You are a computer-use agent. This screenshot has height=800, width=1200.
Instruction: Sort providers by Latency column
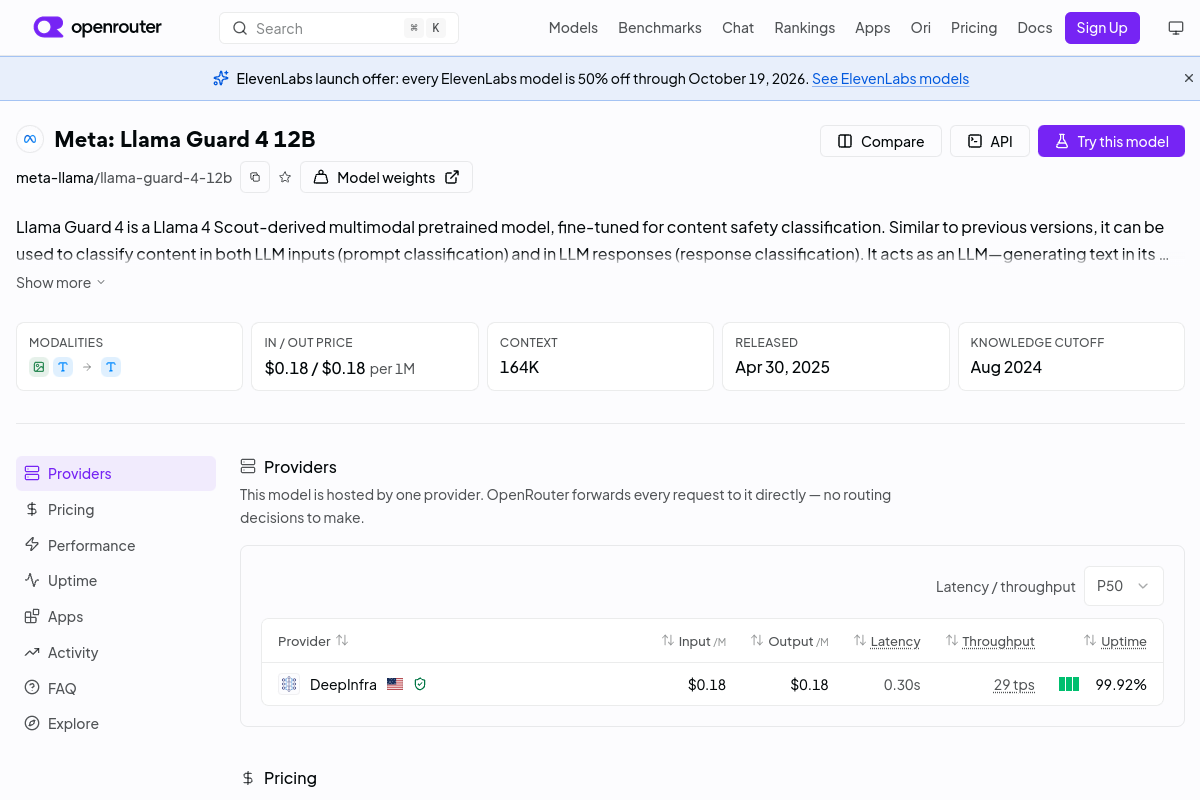[x=887, y=641]
